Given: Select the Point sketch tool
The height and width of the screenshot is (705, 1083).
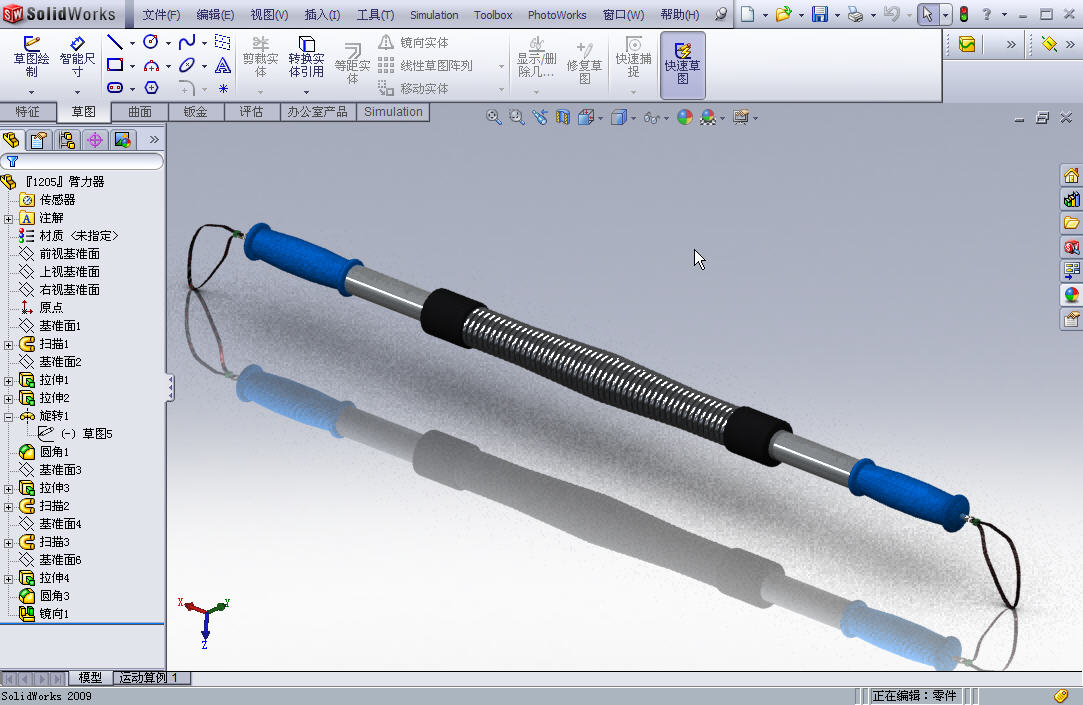Looking at the screenshot, I should (x=222, y=88).
